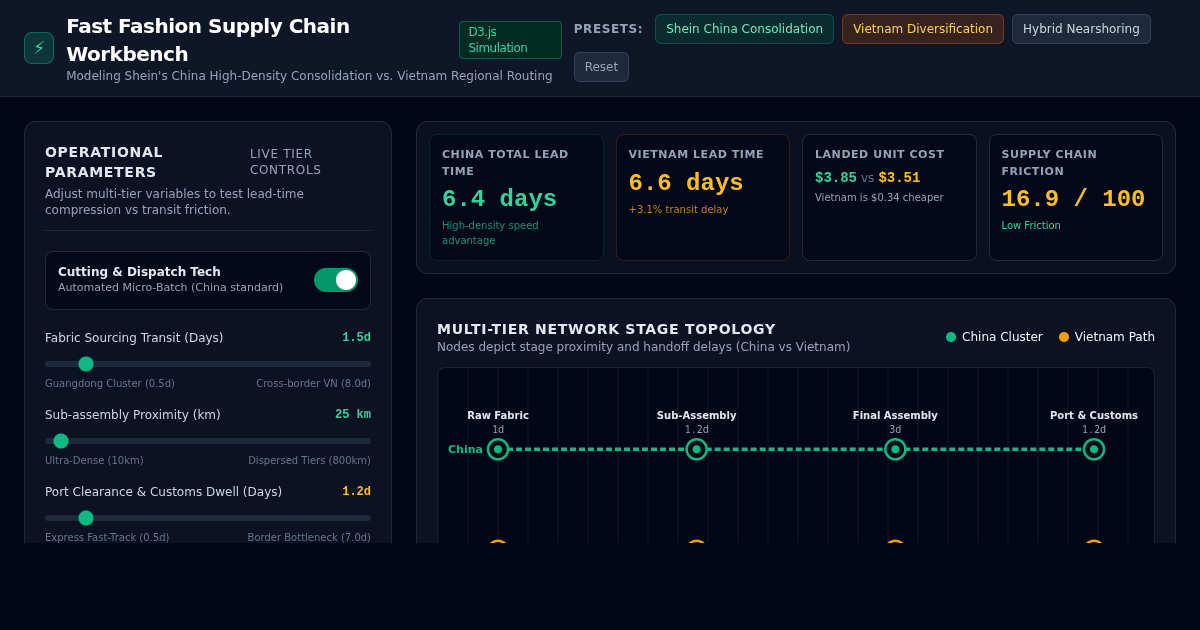1200x630 pixels.
Task: Click the Low Friction status label
Action: coord(1031,226)
